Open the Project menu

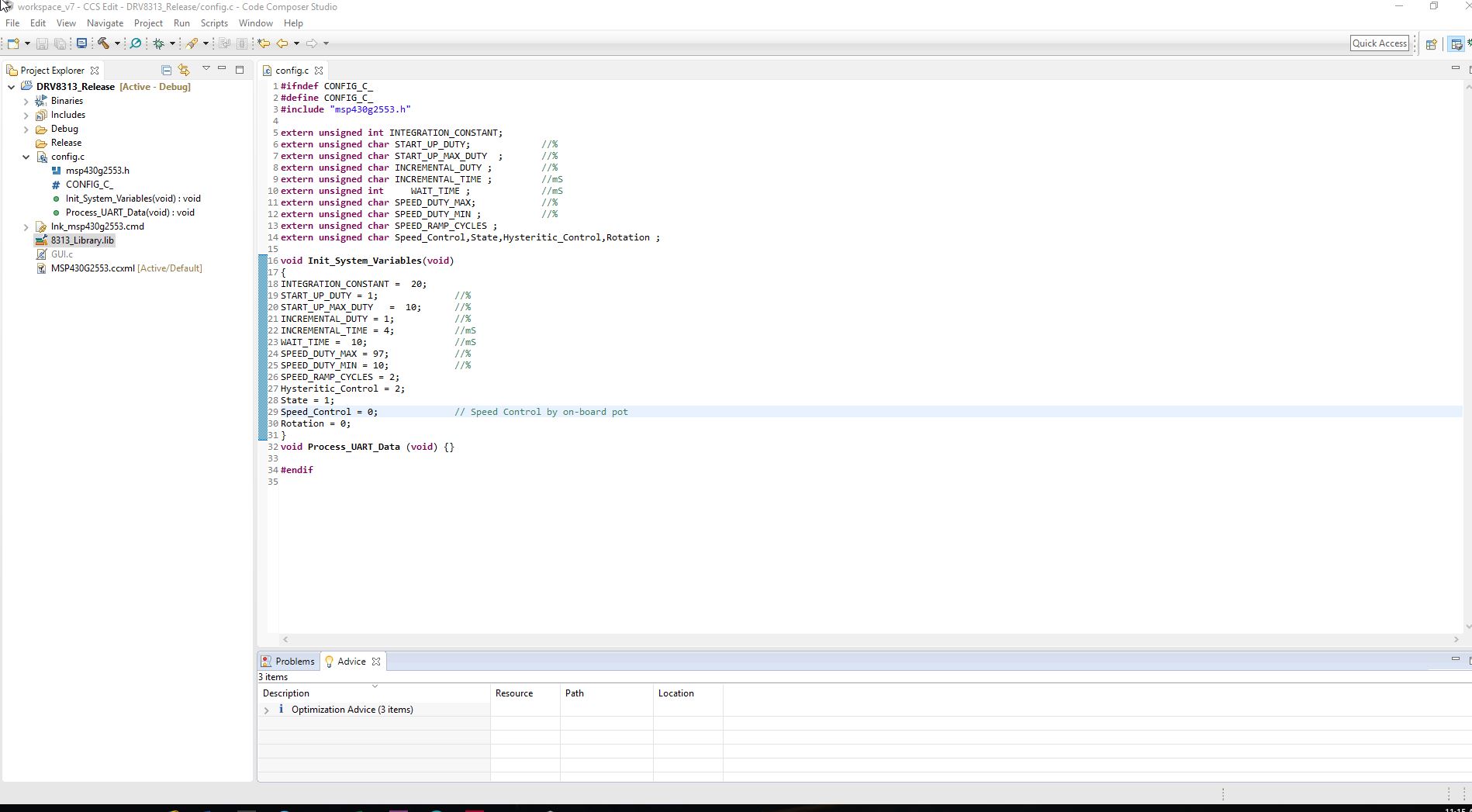(148, 23)
